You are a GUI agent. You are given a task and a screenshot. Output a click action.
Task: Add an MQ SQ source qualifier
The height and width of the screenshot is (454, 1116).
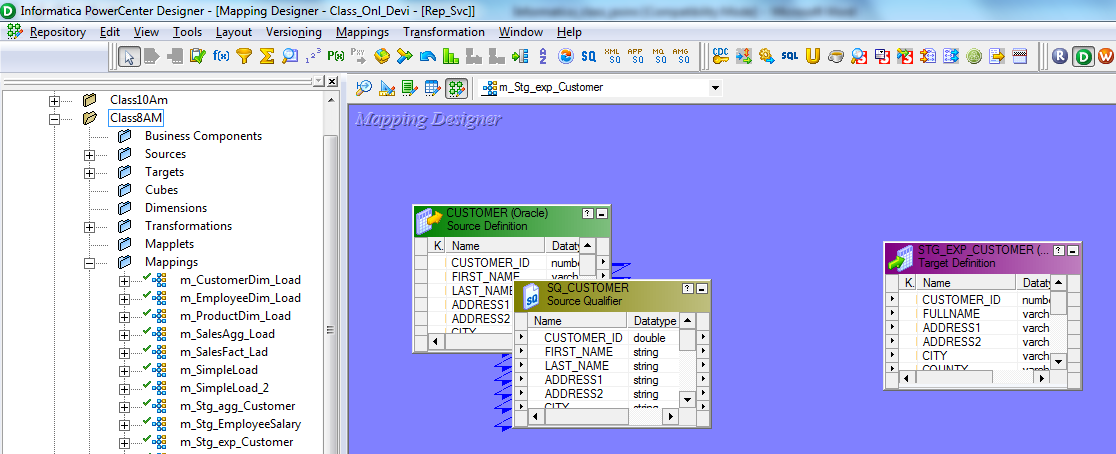(658, 56)
